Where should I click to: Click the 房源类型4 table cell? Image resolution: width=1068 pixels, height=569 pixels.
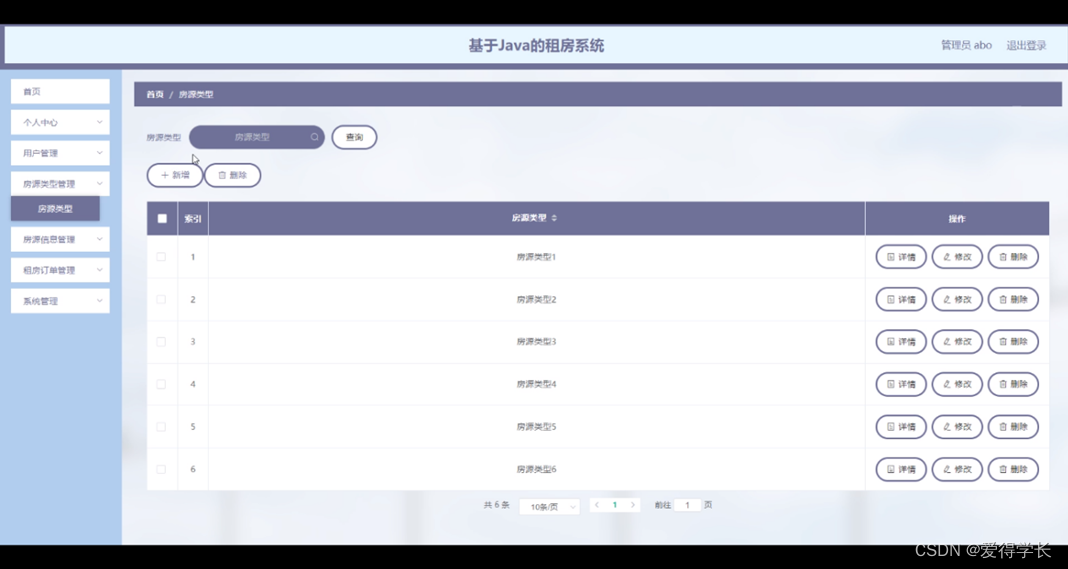537,384
